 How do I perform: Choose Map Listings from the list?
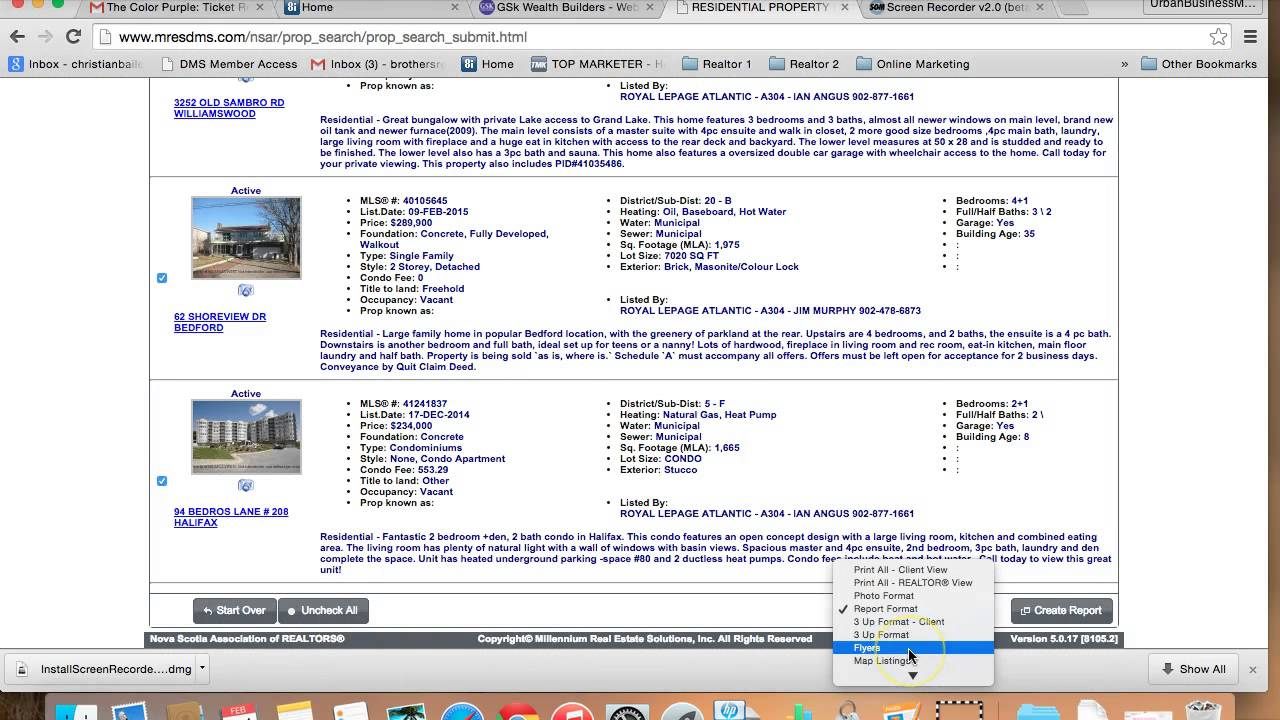pyautogui.click(x=913, y=661)
